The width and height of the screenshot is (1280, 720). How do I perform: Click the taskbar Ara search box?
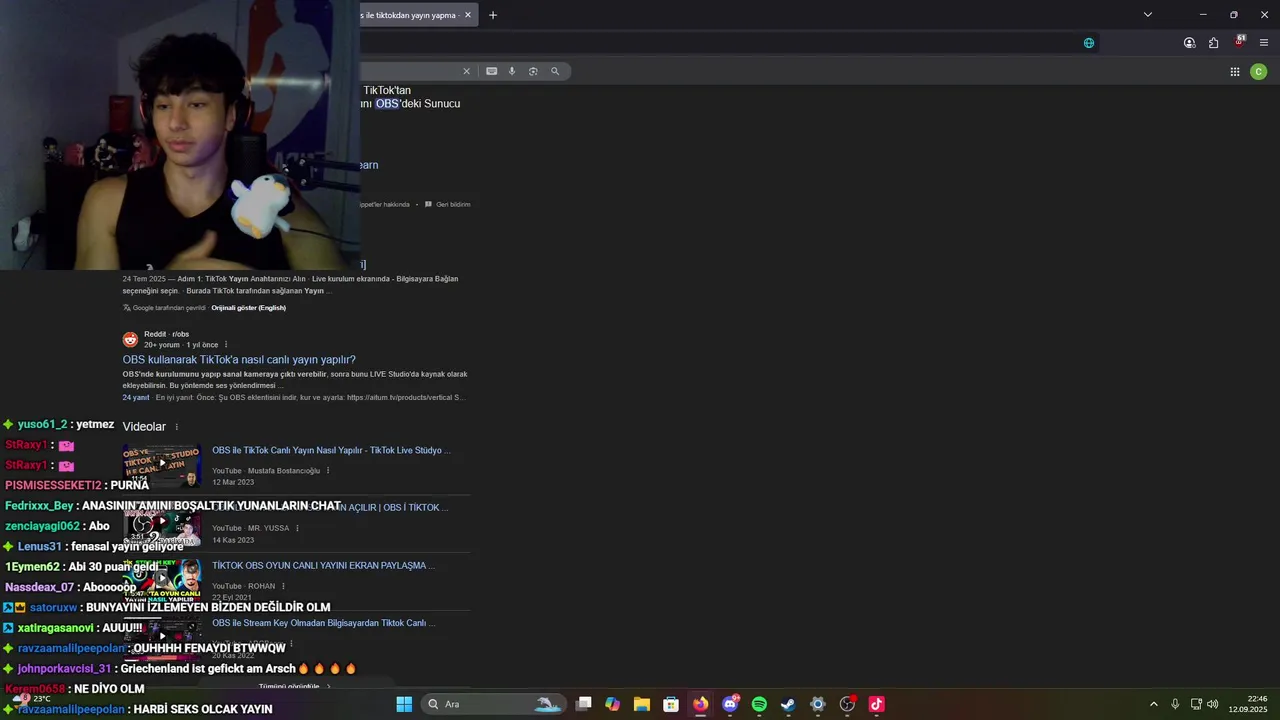click(493, 704)
